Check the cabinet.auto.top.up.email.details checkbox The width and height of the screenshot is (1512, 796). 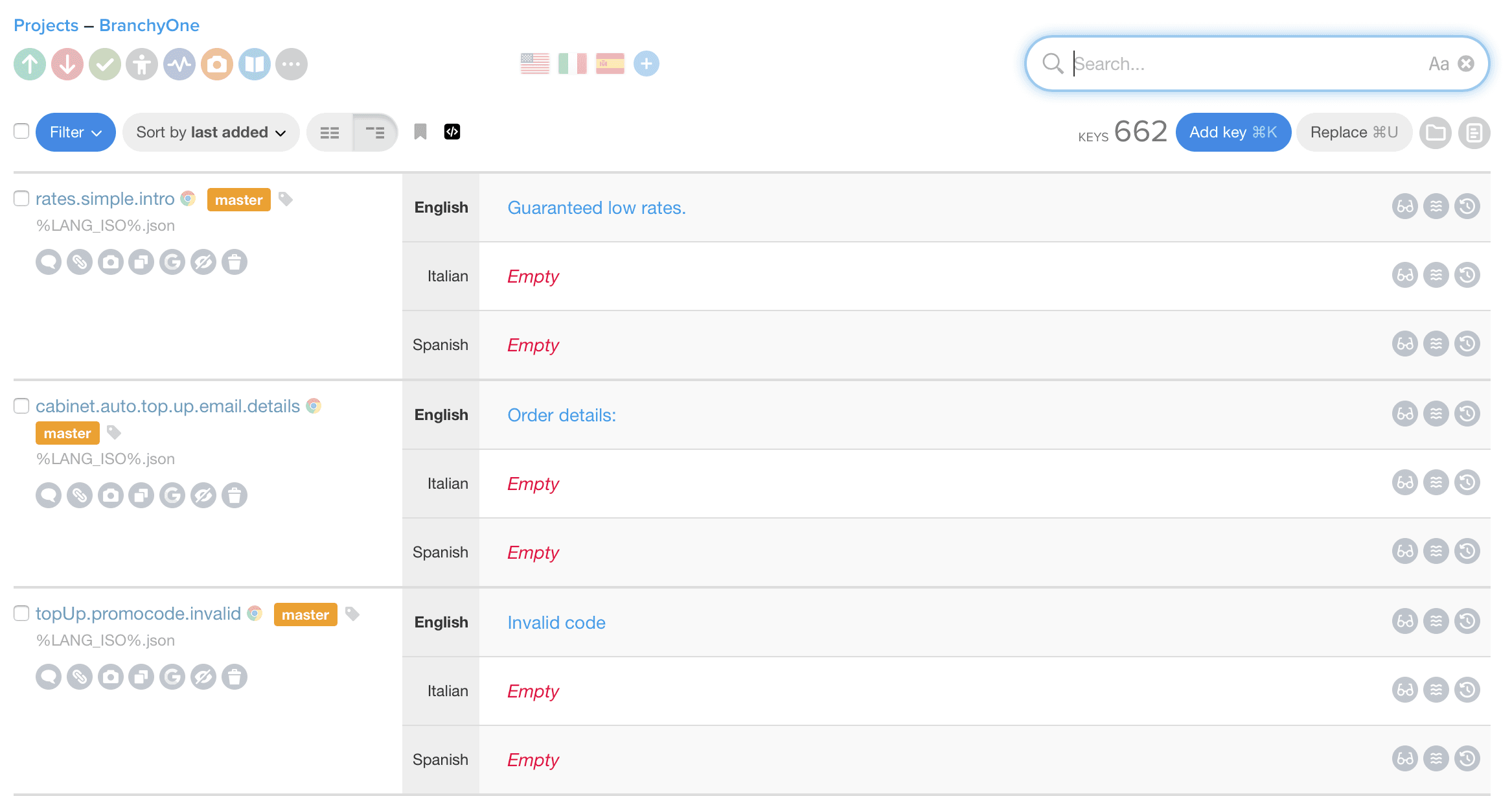[21, 406]
